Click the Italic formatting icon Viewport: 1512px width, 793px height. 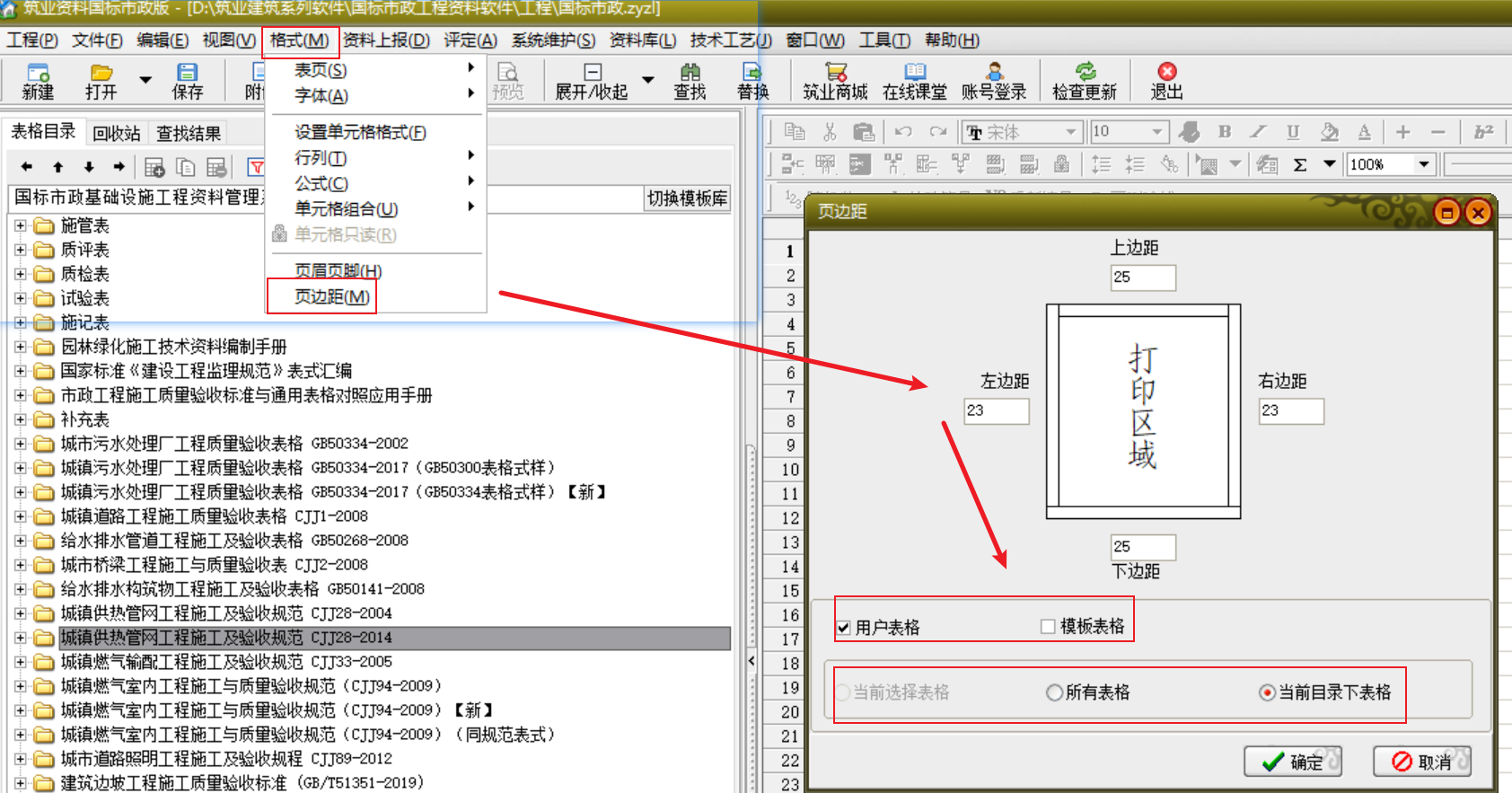[1259, 132]
